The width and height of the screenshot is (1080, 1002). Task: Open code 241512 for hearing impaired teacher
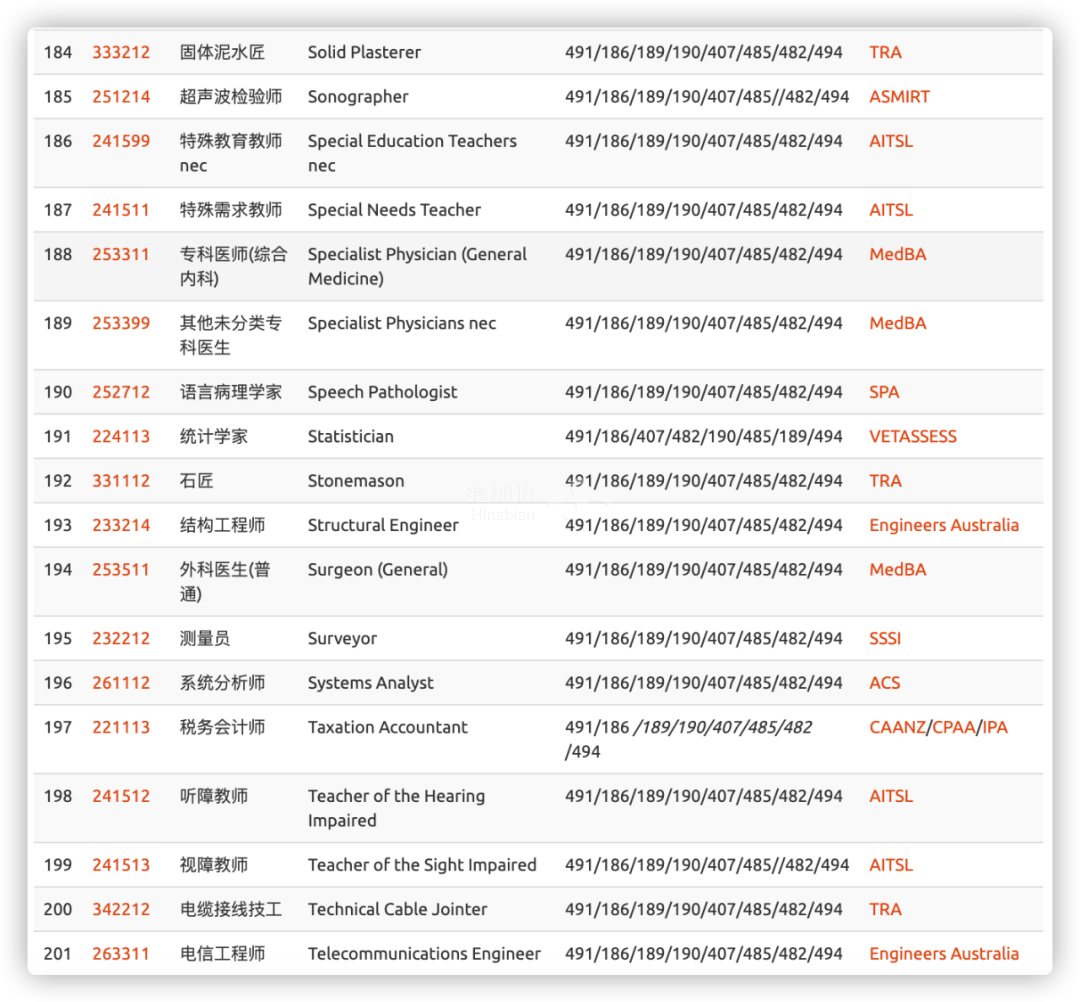pyautogui.click(x=121, y=796)
